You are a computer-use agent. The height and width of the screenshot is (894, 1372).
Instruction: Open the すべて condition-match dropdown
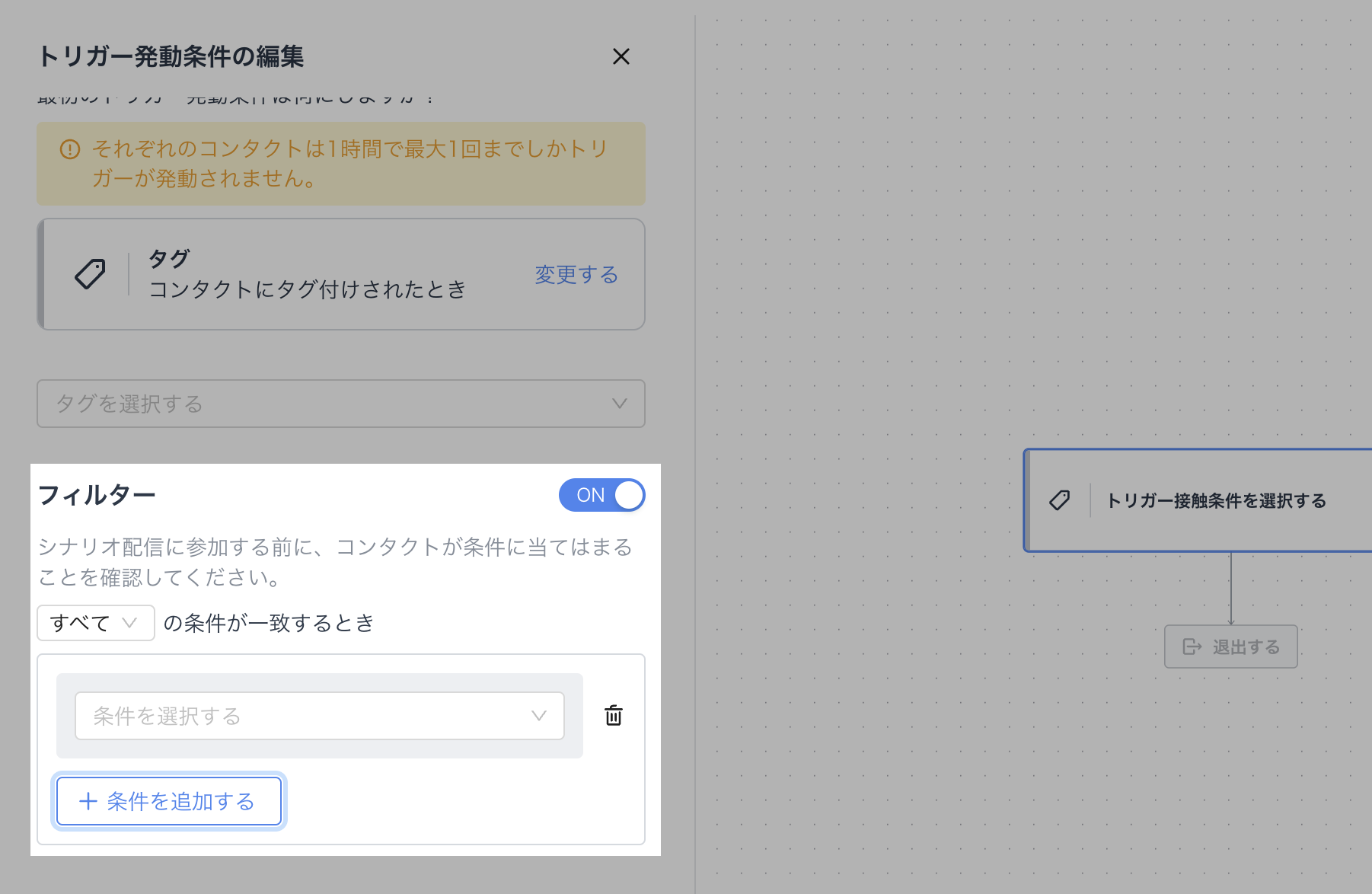pyautogui.click(x=95, y=623)
